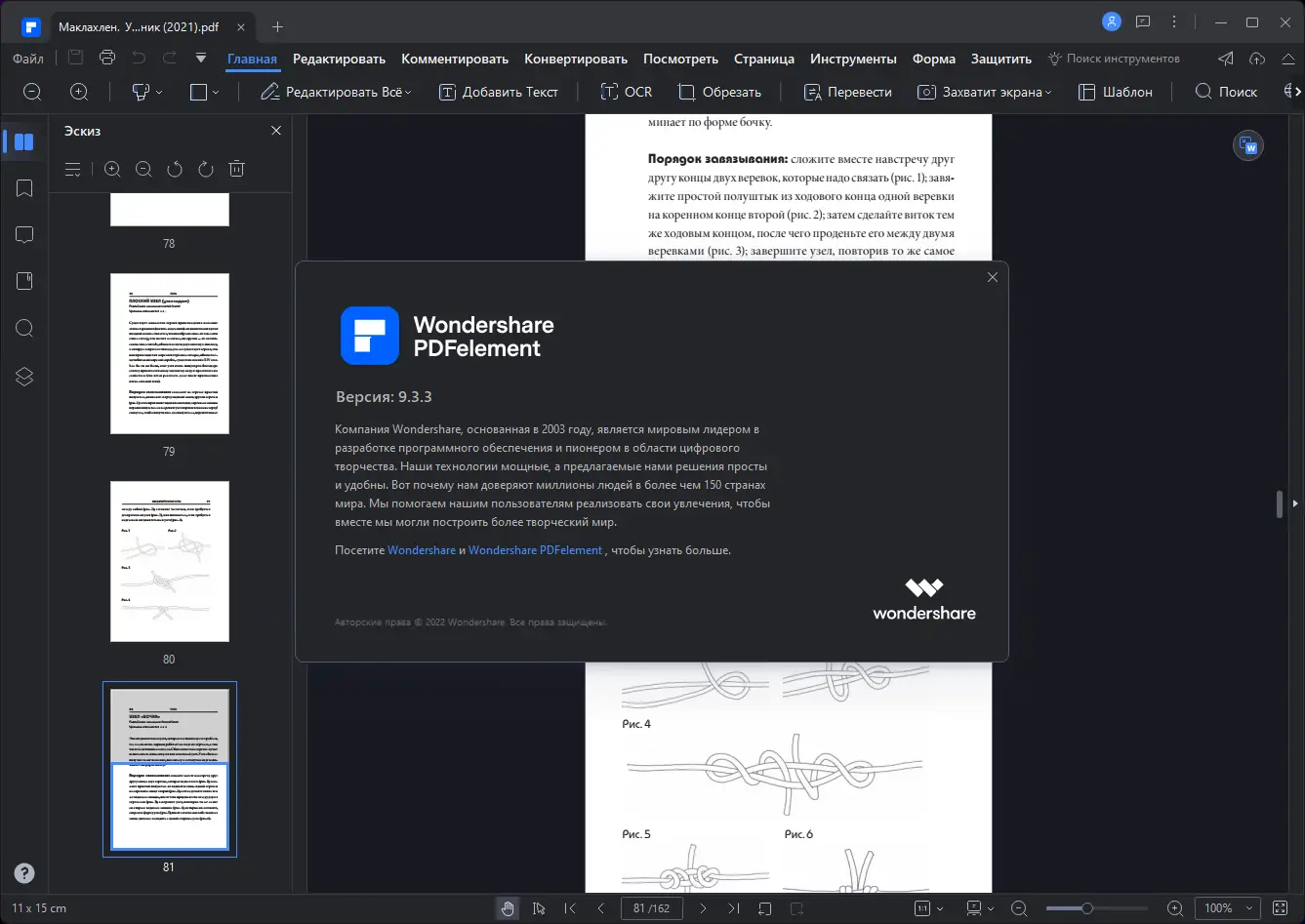The image size is (1305, 924).
Task: Select the pointer selection tool in the status bar
Action: click(539, 908)
